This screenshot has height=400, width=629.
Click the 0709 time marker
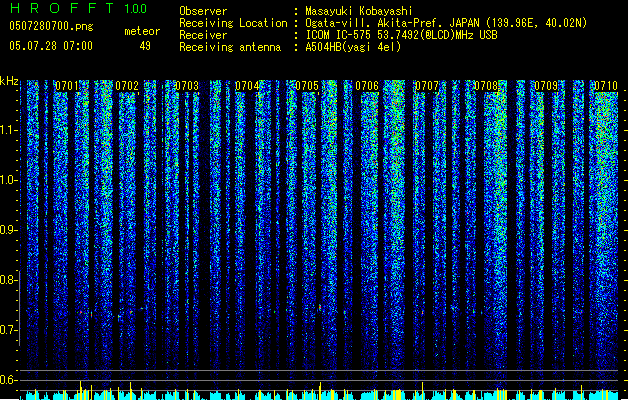click(546, 86)
